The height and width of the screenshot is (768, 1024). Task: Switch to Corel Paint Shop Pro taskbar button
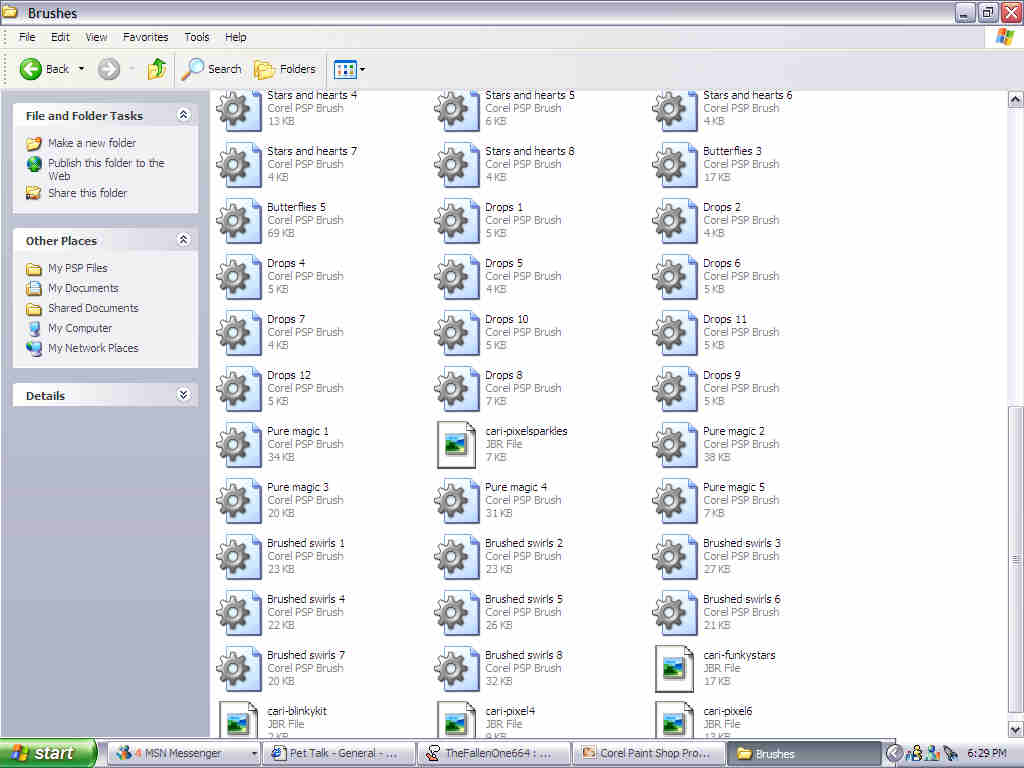point(646,753)
